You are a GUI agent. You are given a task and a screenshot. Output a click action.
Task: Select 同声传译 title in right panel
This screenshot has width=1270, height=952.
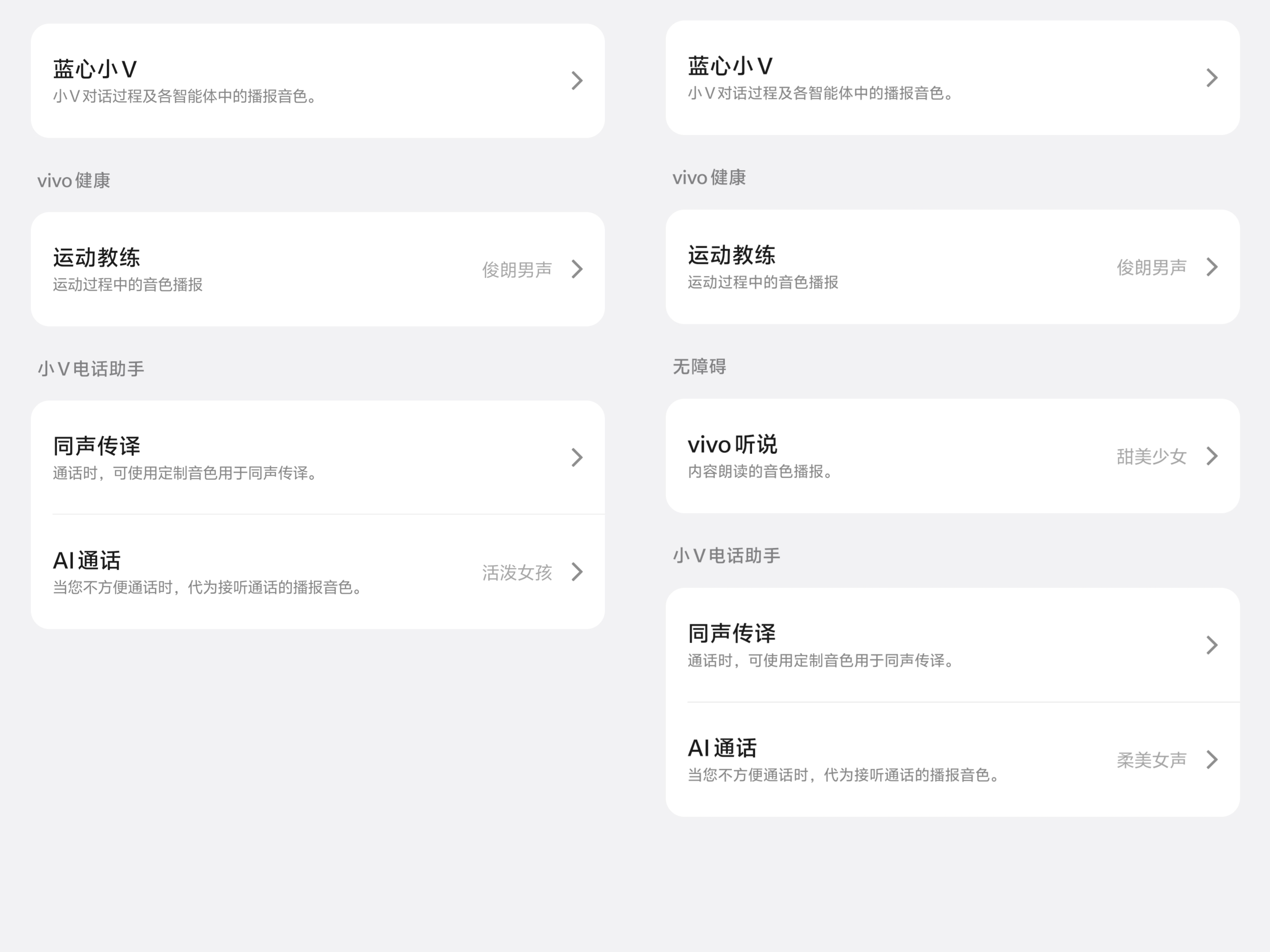[x=731, y=633]
